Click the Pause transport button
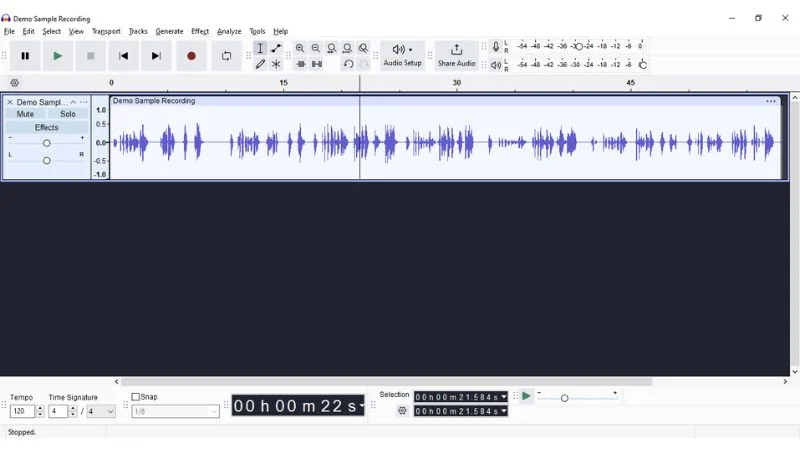Viewport: 800px width, 450px height. [x=25, y=56]
